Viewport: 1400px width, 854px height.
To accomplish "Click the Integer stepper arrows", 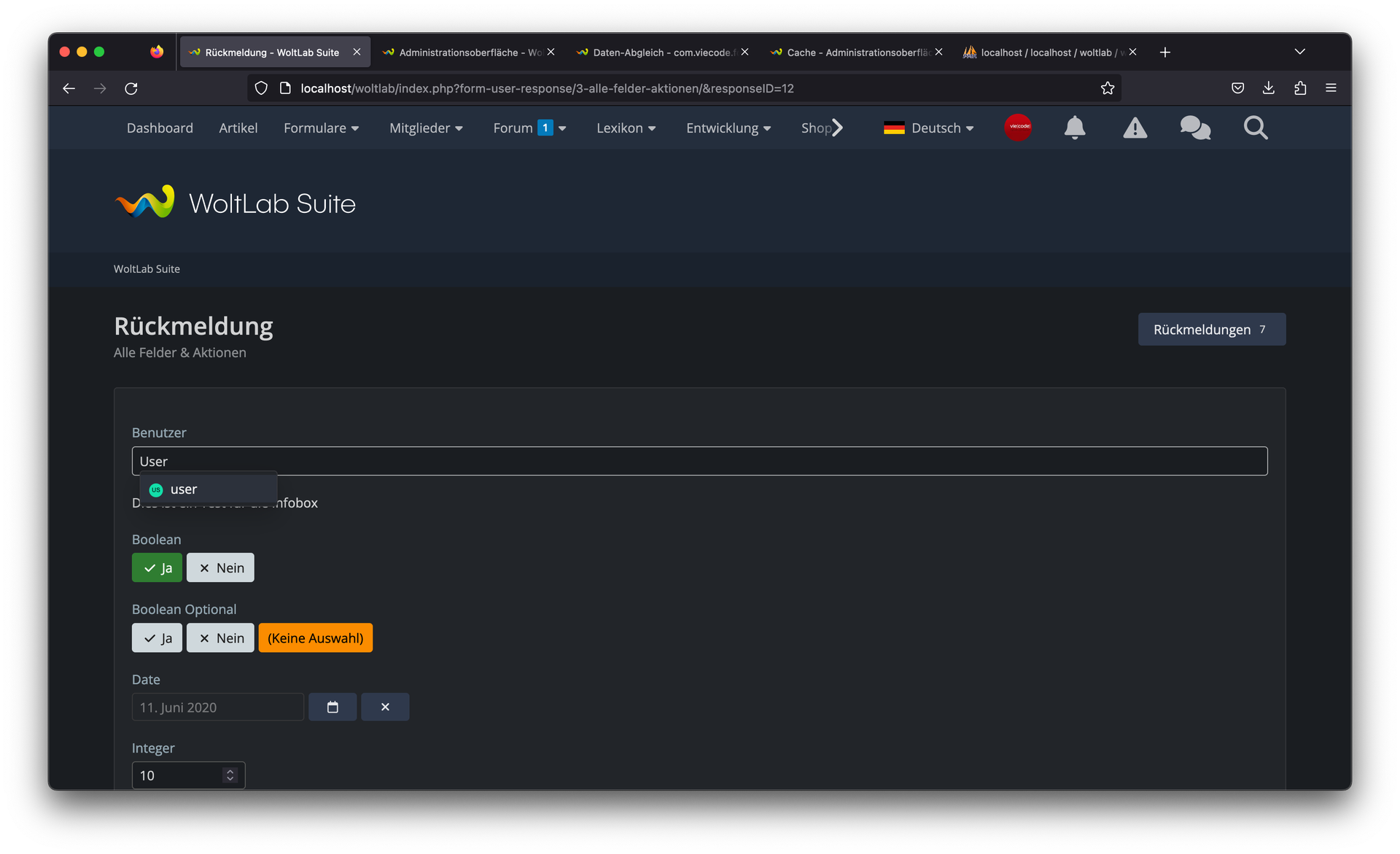I will click(230, 775).
